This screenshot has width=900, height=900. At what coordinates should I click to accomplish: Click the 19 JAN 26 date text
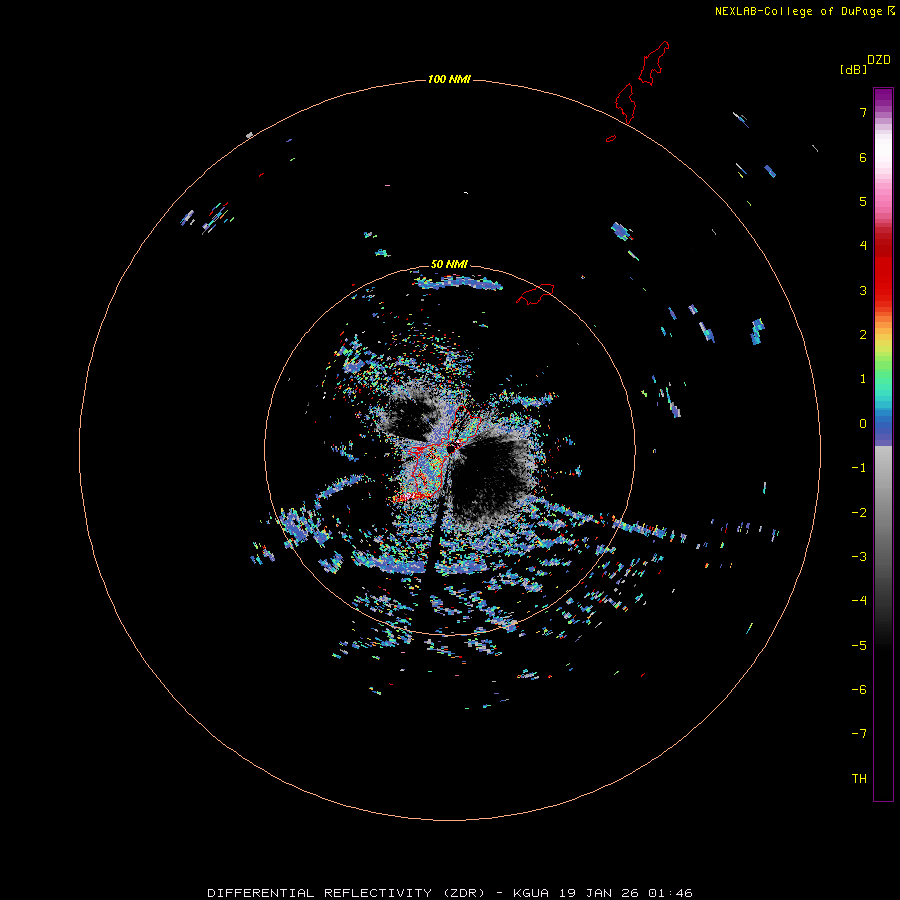599,893
